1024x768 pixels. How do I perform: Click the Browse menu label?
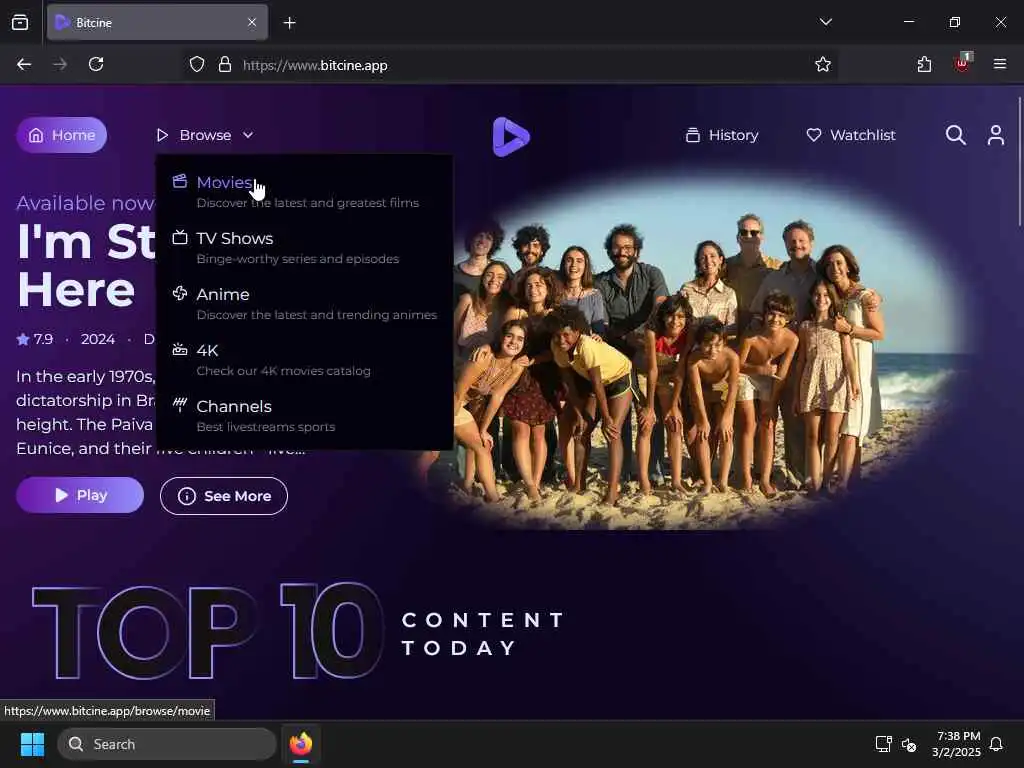point(205,135)
